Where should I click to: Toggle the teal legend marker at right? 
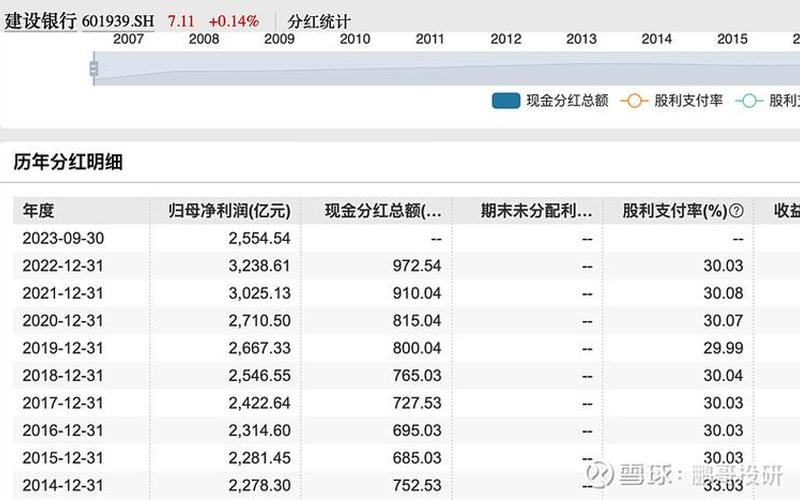coord(749,101)
